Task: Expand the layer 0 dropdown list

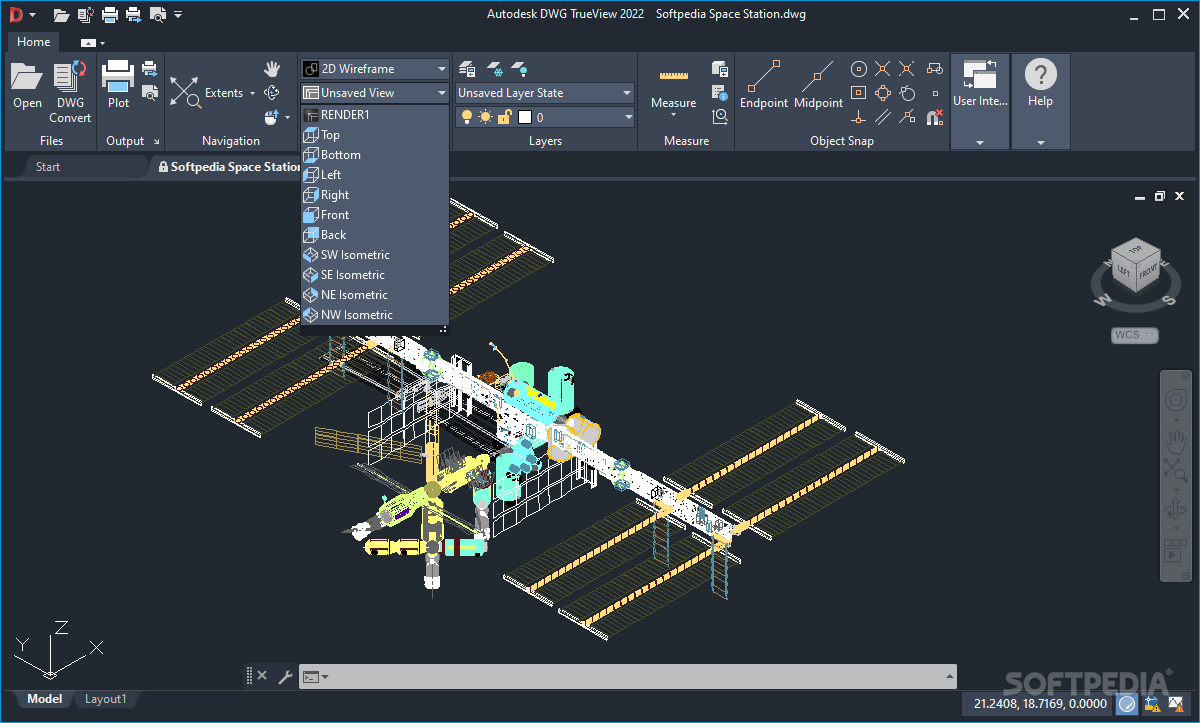Action: (628, 117)
